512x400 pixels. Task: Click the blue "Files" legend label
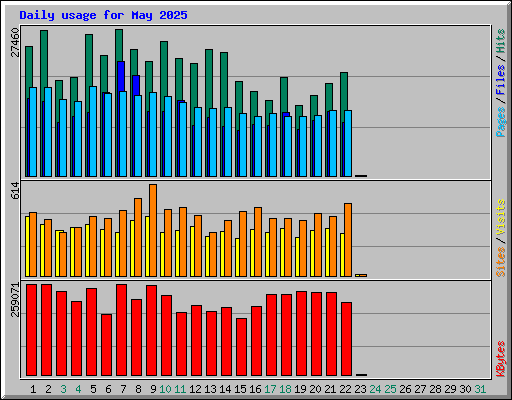point(501,80)
